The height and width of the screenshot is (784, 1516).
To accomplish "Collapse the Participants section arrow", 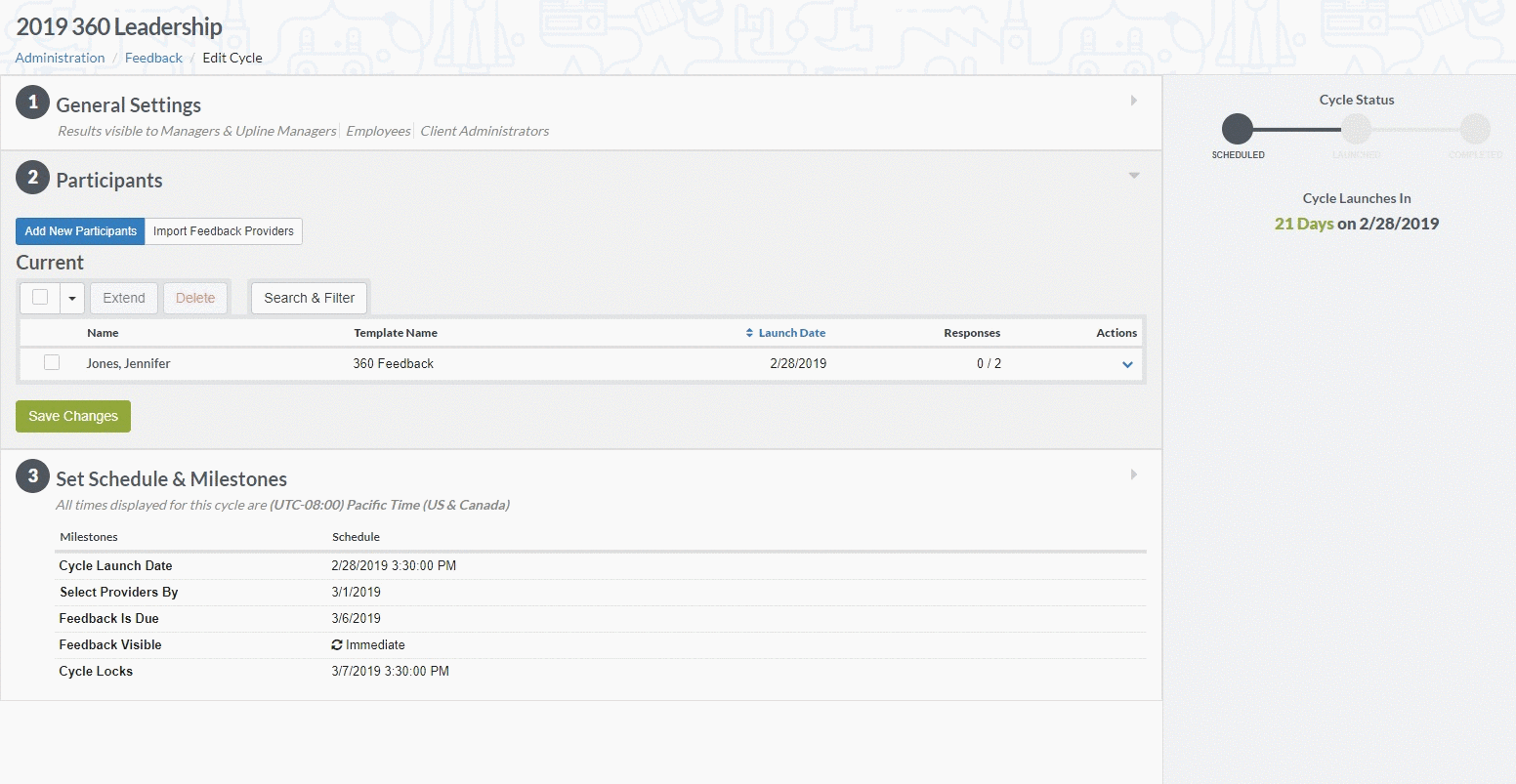I will click(x=1134, y=176).
